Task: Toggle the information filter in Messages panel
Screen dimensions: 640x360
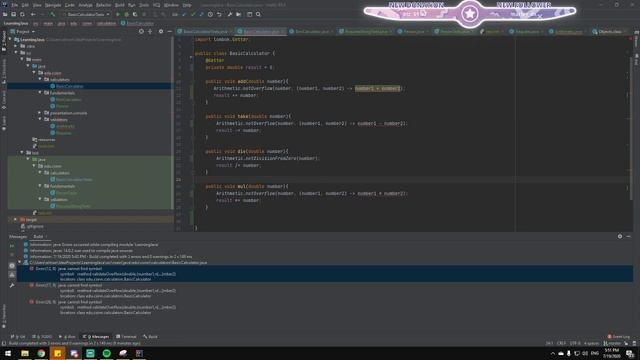Action: tap(12, 265)
